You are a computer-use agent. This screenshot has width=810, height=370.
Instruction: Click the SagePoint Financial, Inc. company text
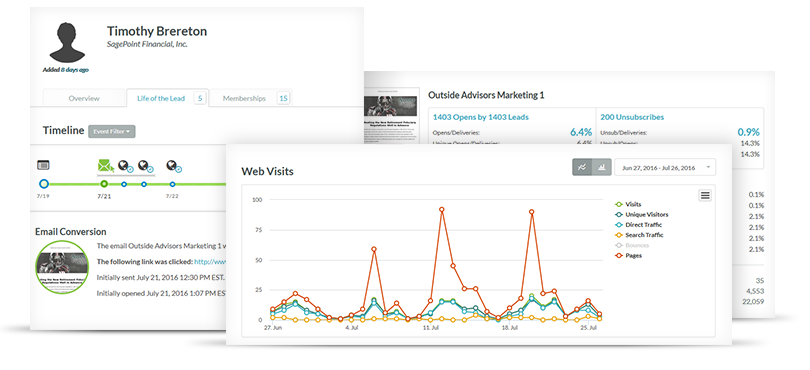[147, 44]
